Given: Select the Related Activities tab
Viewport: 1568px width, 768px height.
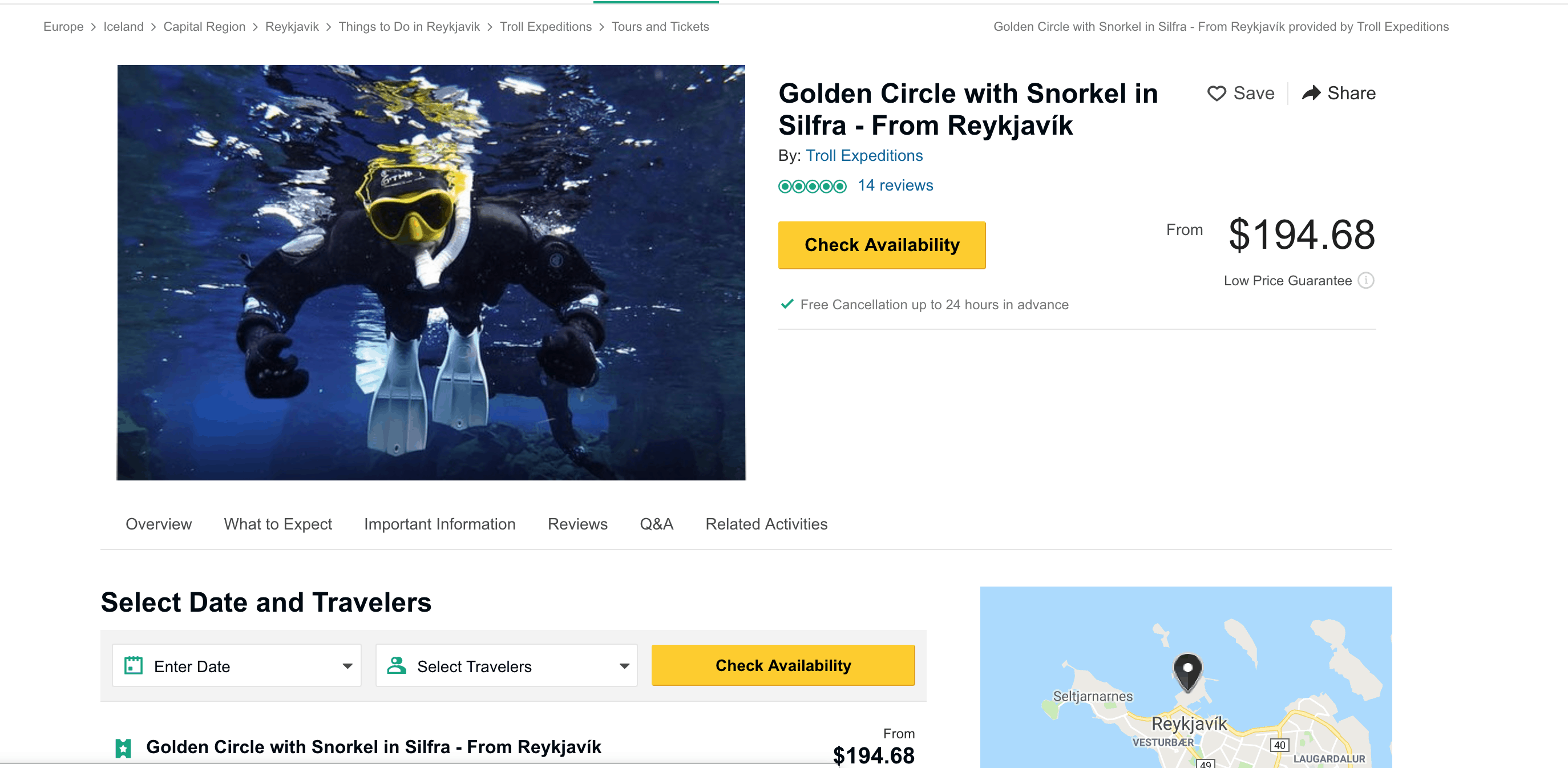Looking at the screenshot, I should click(x=766, y=524).
